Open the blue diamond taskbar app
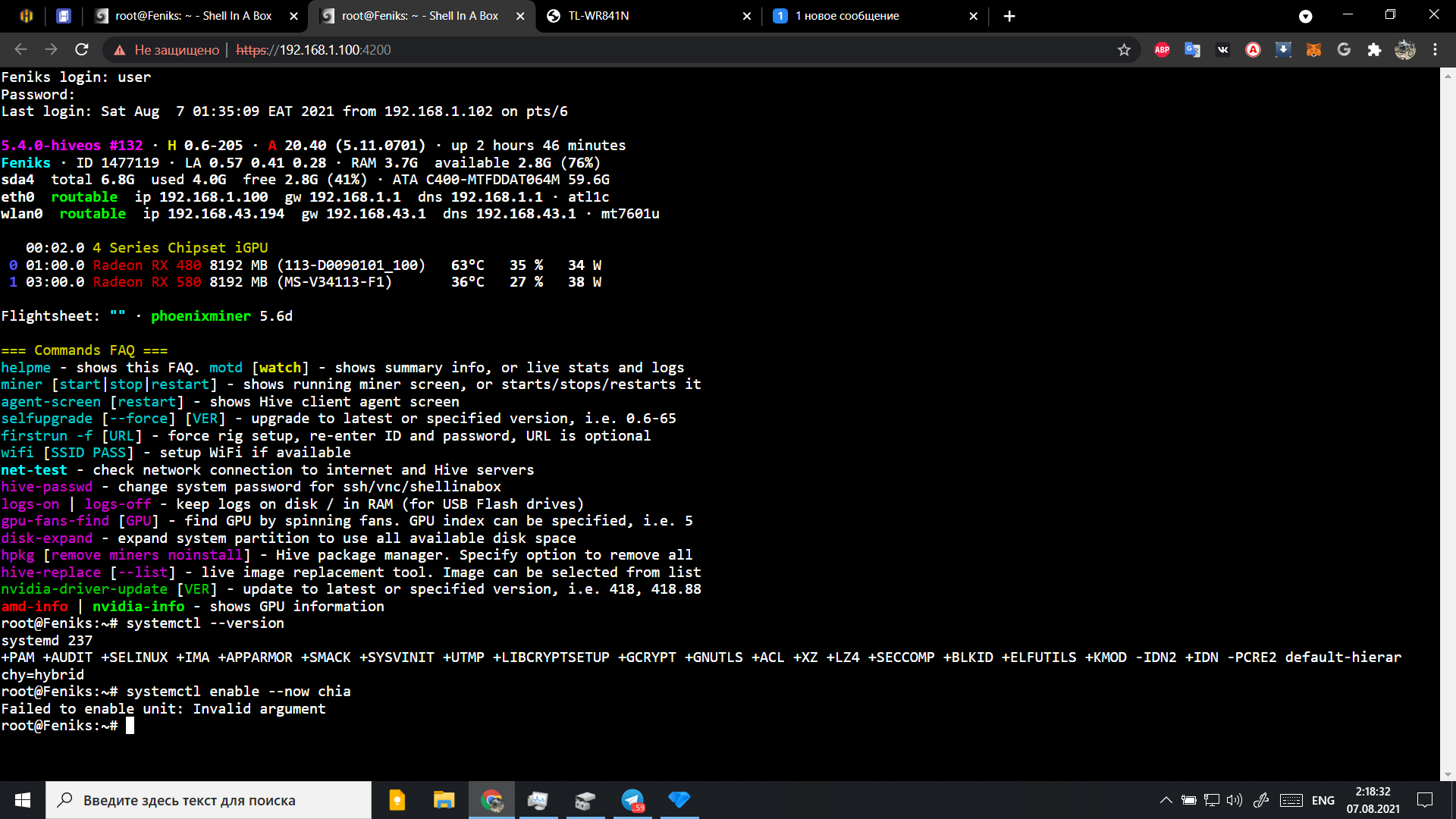 pos(679,800)
